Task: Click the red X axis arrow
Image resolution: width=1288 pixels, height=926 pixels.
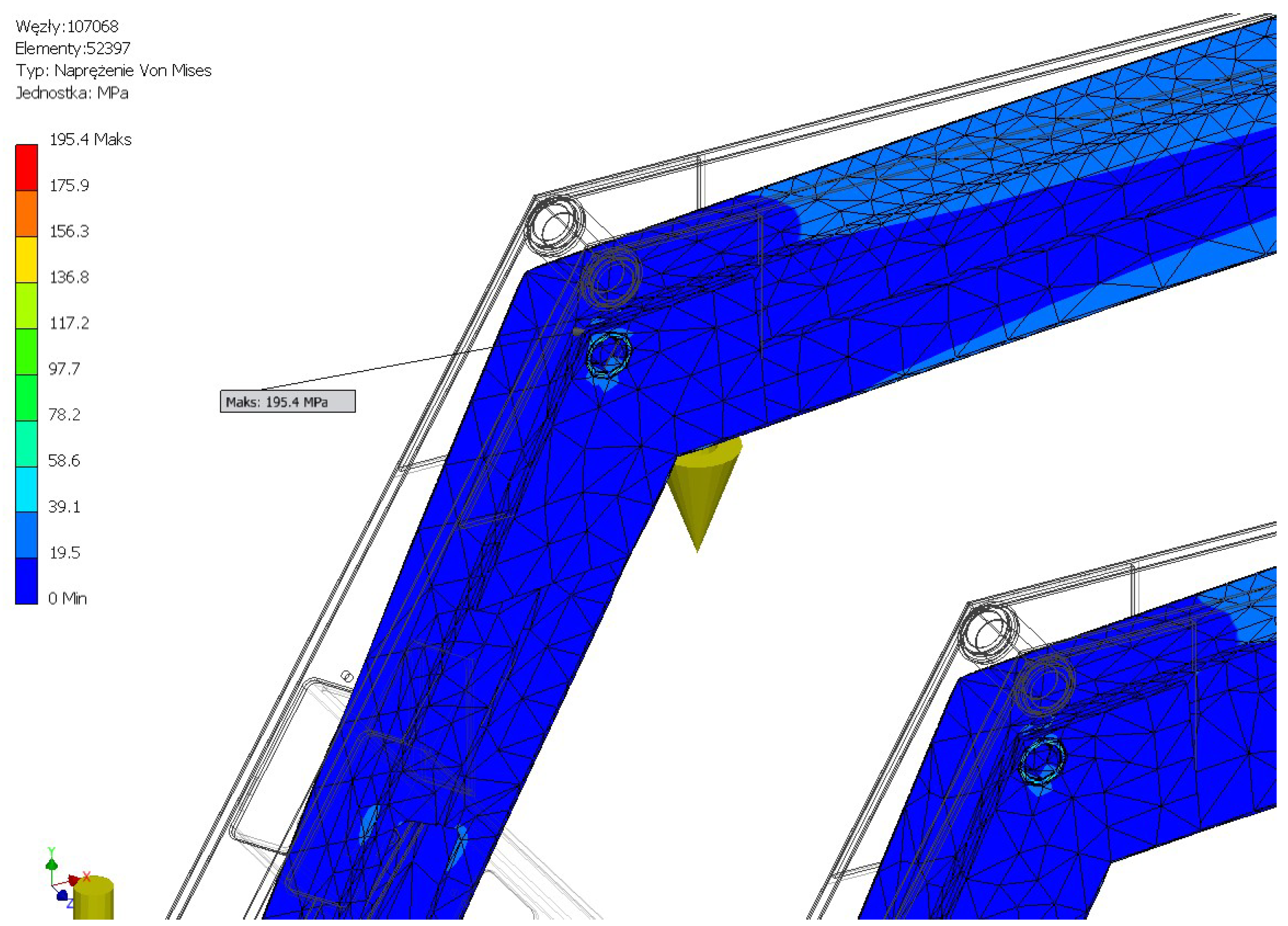Action: 75,880
